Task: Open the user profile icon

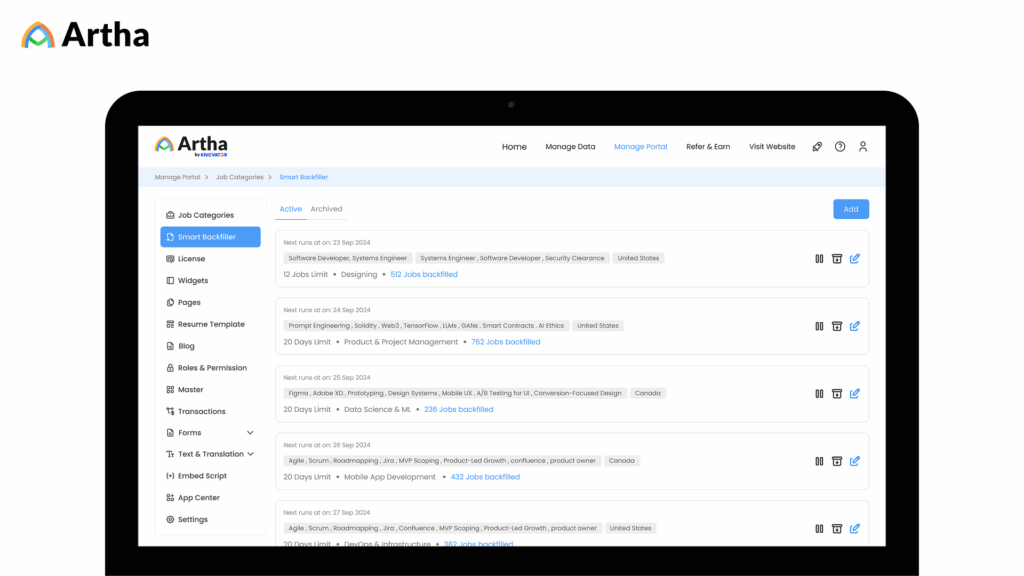Action: (x=863, y=147)
